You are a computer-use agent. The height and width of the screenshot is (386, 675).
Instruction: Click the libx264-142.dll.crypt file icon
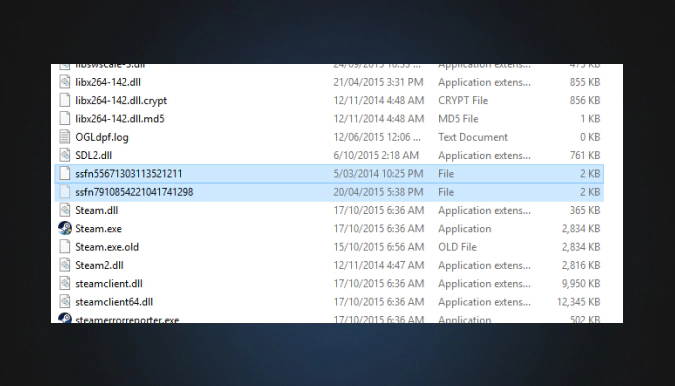65,100
